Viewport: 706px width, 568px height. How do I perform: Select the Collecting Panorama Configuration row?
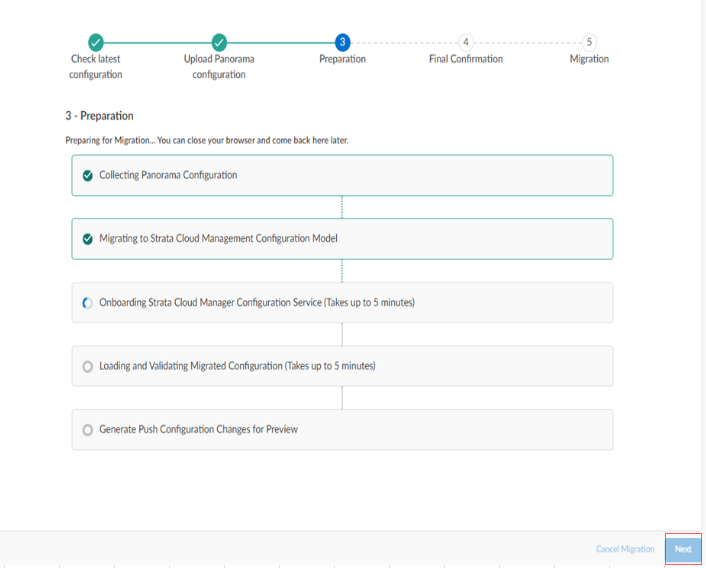[342, 176]
